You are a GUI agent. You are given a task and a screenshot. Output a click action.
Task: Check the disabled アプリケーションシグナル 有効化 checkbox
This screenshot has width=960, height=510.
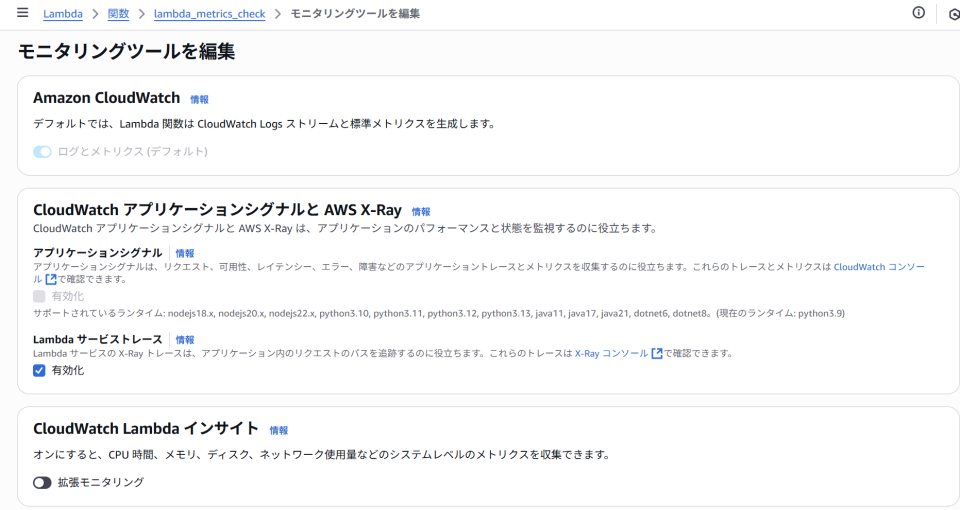point(39,296)
